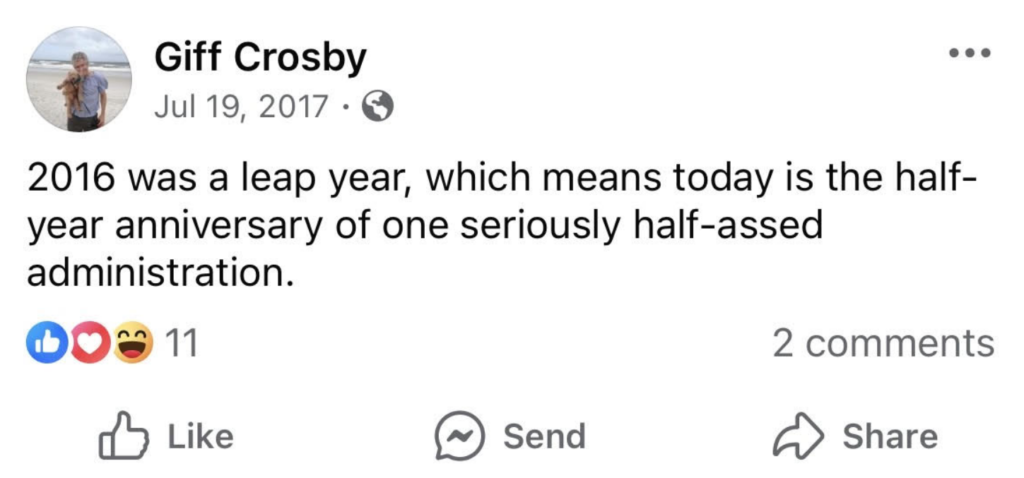This screenshot has height=478, width=1024.
Task: Open the three-dot post options menu
Action: [x=970, y=53]
